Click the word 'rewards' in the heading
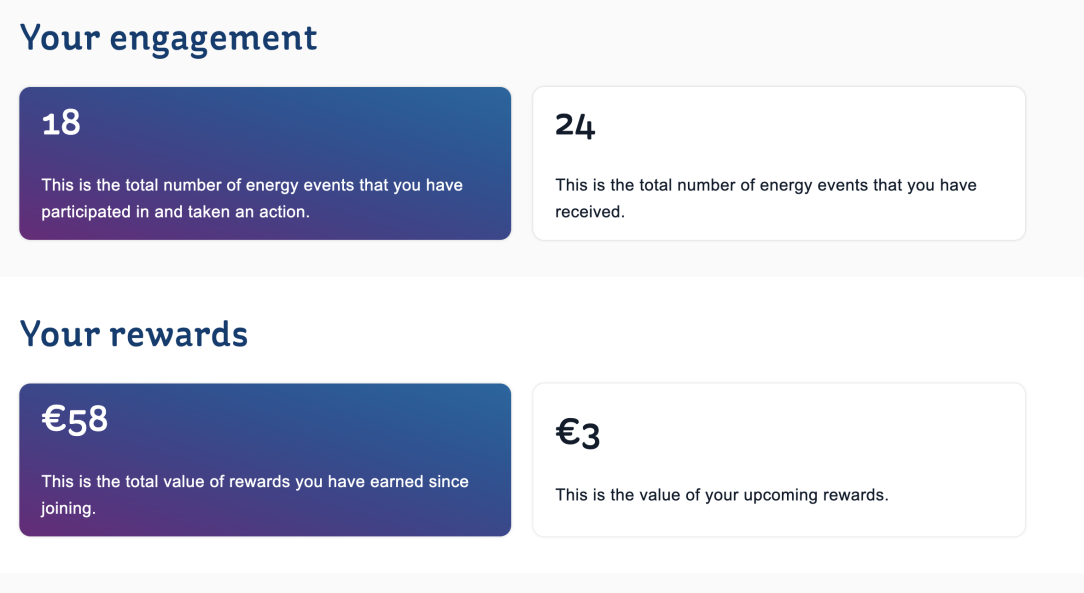 pyautogui.click(x=178, y=334)
